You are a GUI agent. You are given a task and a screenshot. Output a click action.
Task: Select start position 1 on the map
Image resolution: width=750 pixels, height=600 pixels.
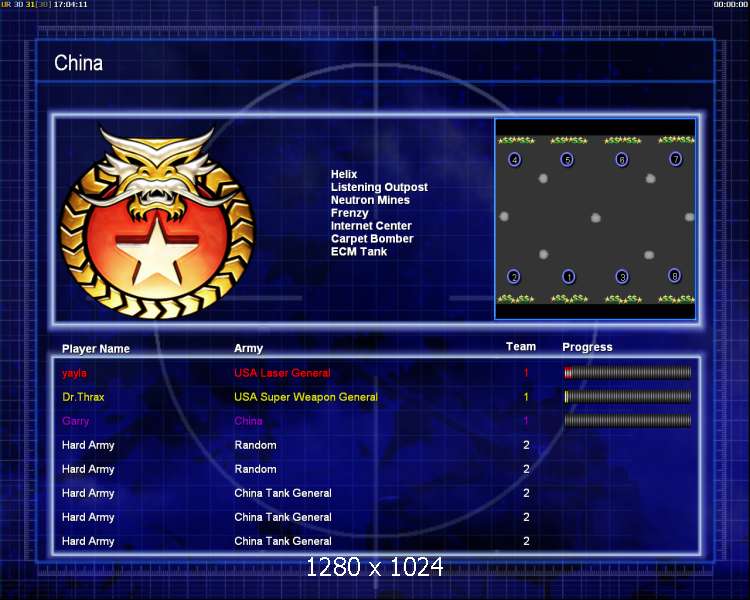tap(569, 277)
